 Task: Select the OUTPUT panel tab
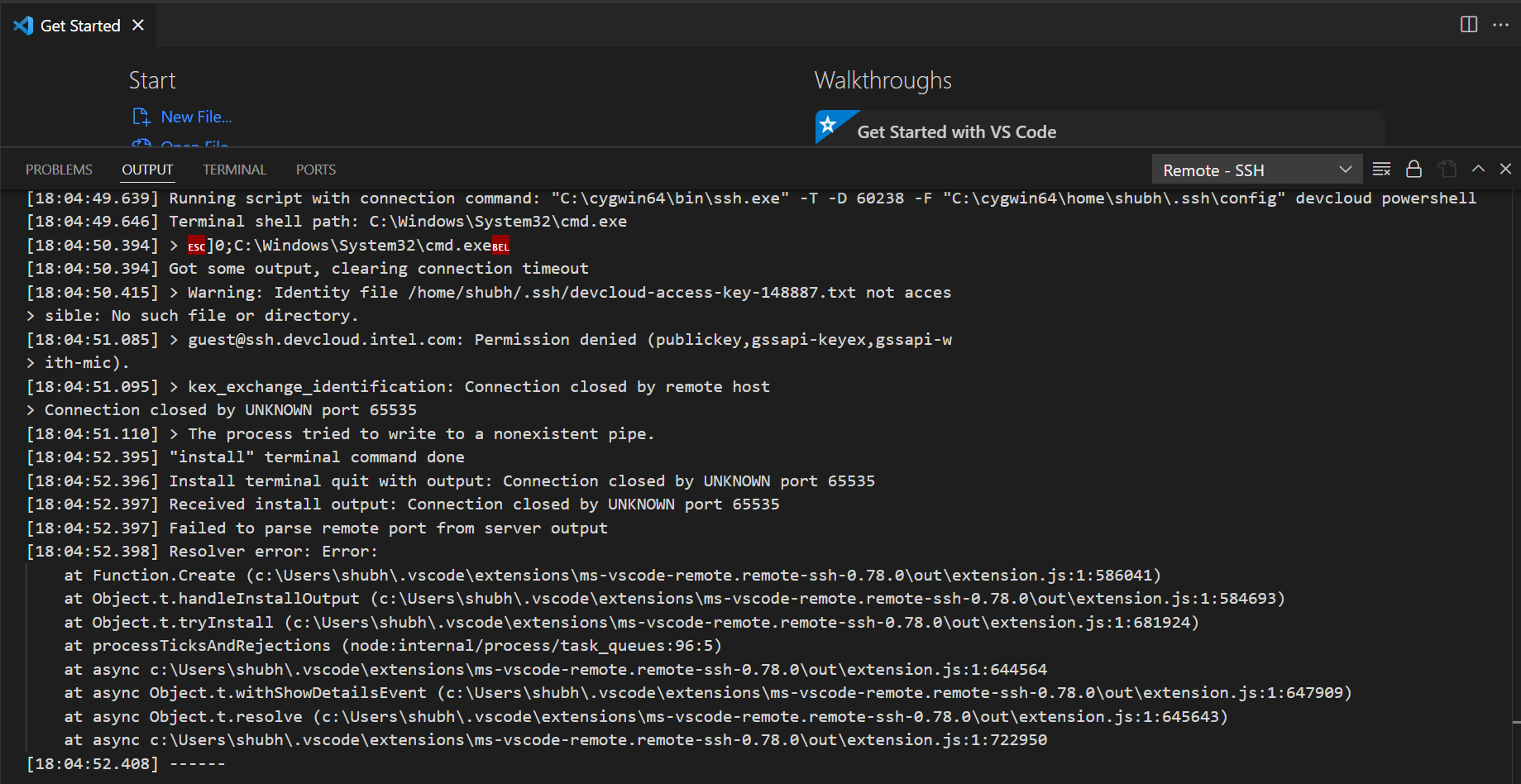[147, 170]
